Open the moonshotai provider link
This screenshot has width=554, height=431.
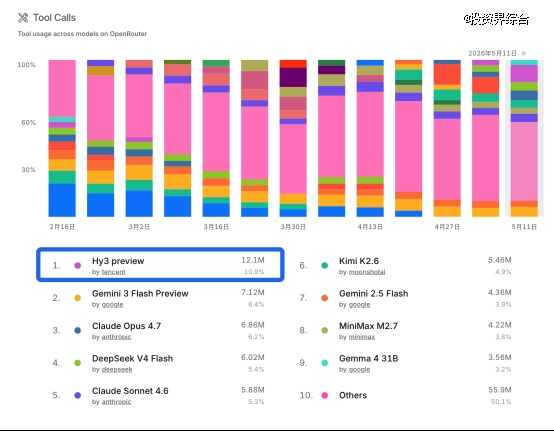coord(367,272)
